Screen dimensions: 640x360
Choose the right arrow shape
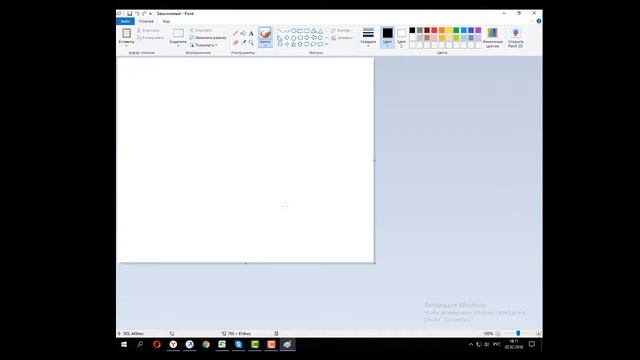point(307,38)
